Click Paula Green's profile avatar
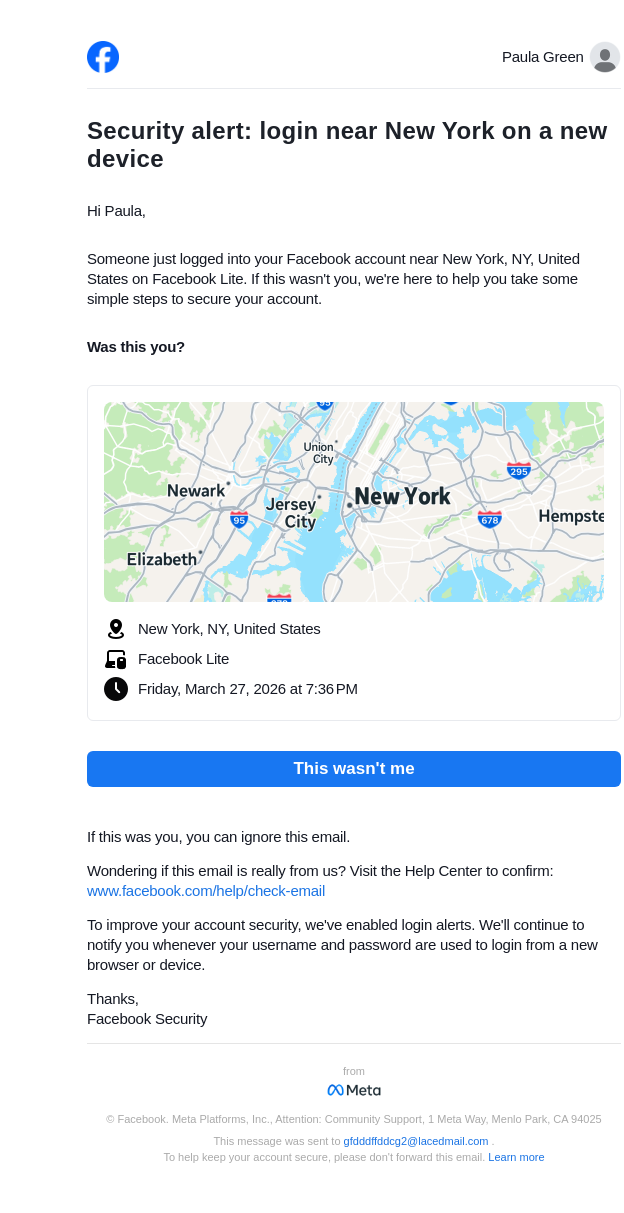624x1213 pixels. [x=604, y=57]
